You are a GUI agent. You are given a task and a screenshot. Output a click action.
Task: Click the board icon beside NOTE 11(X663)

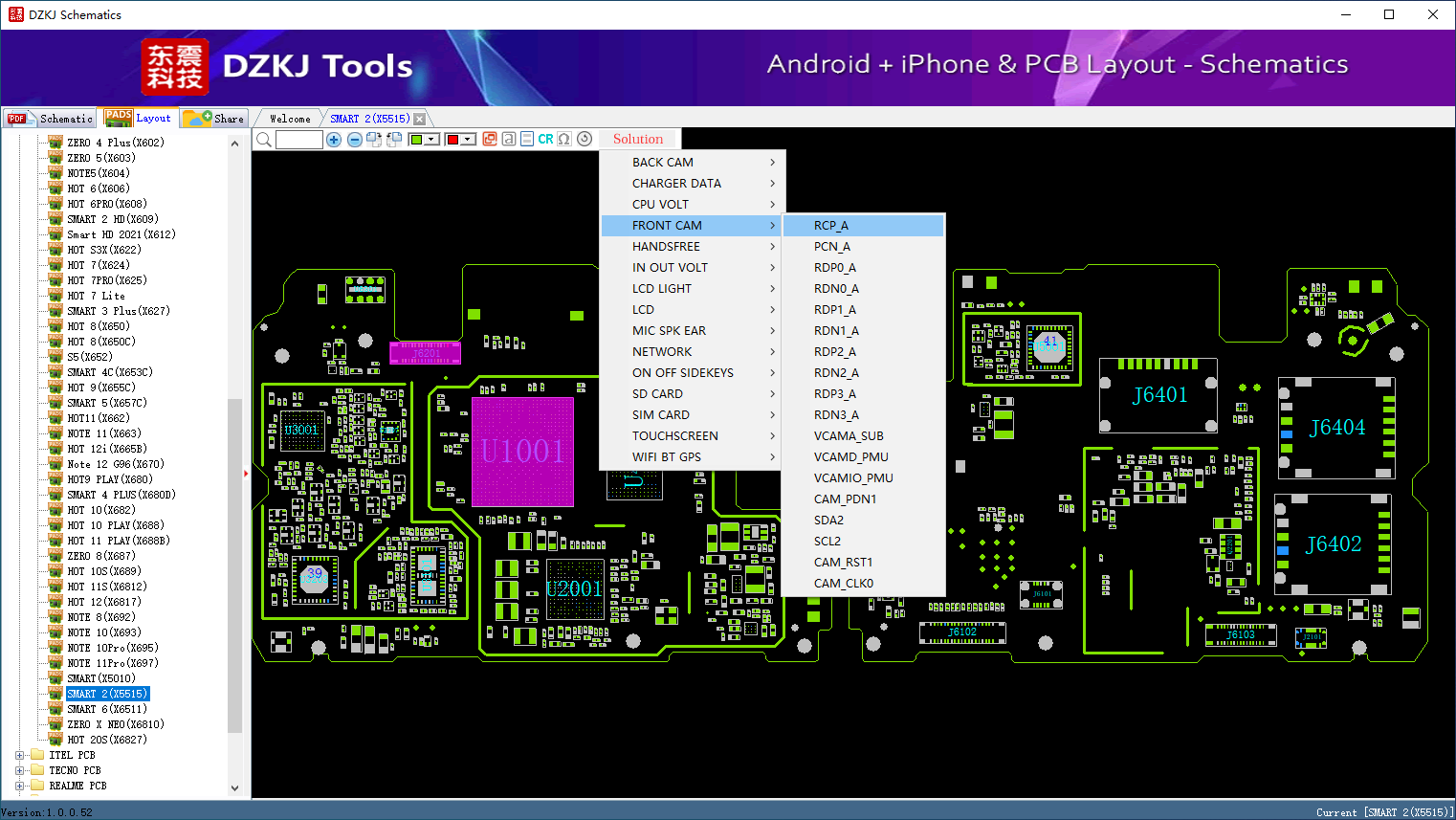pyautogui.click(x=55, y=433)
